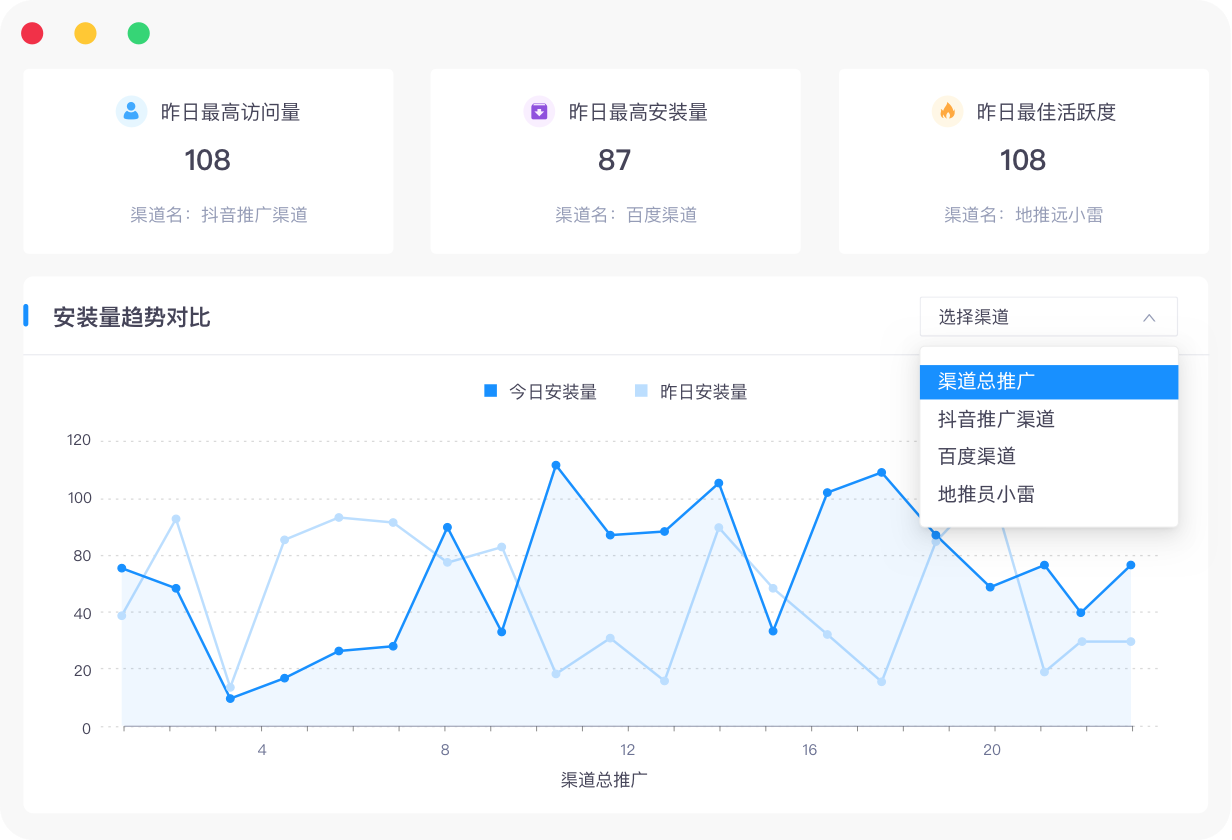Select 渠道总推广 from the dropdown list
The height and width of the screenshot is (840, 1232).
pos(1048,382)
